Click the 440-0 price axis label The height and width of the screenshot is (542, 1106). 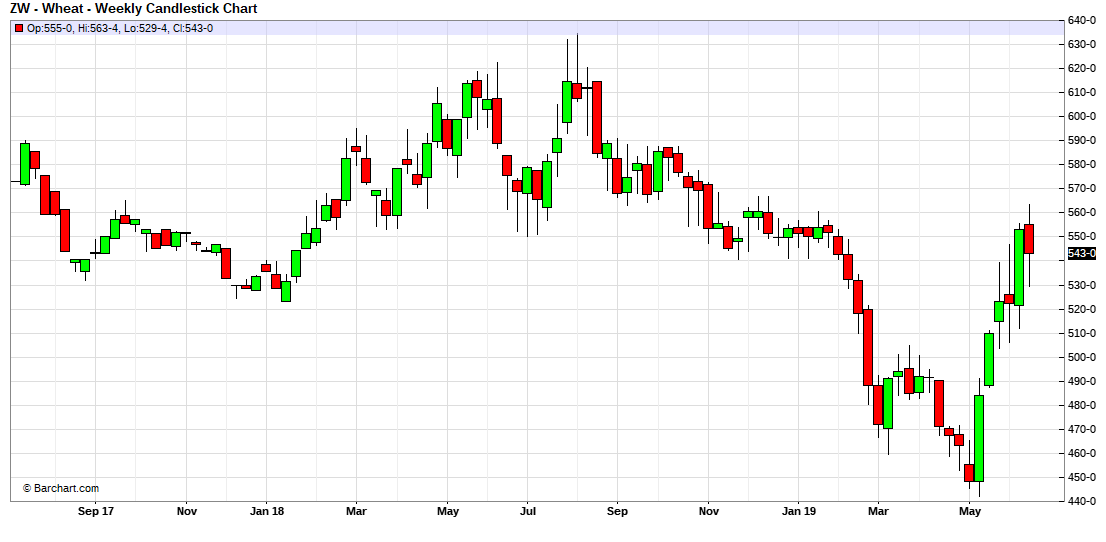point(1082,501)
